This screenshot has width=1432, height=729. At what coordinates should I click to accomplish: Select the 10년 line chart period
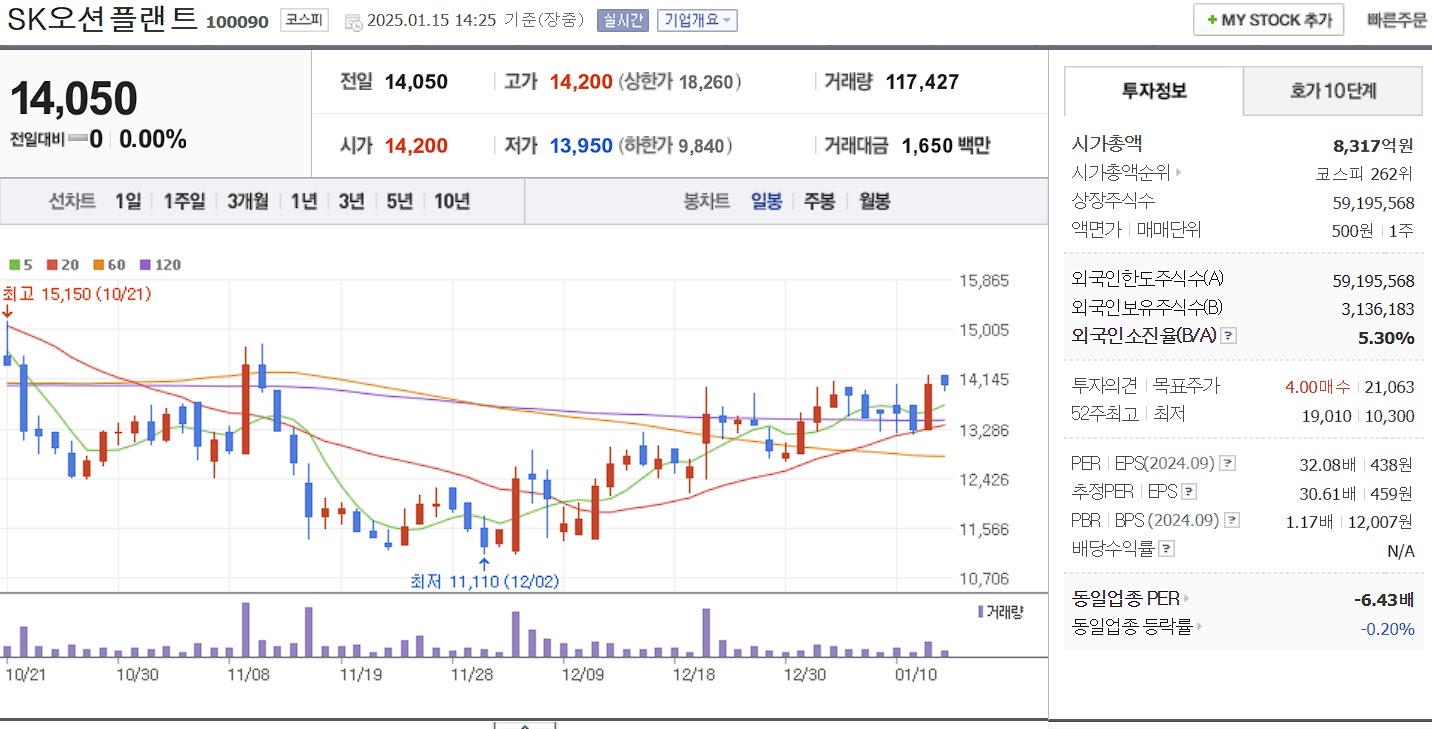point(452,201)
